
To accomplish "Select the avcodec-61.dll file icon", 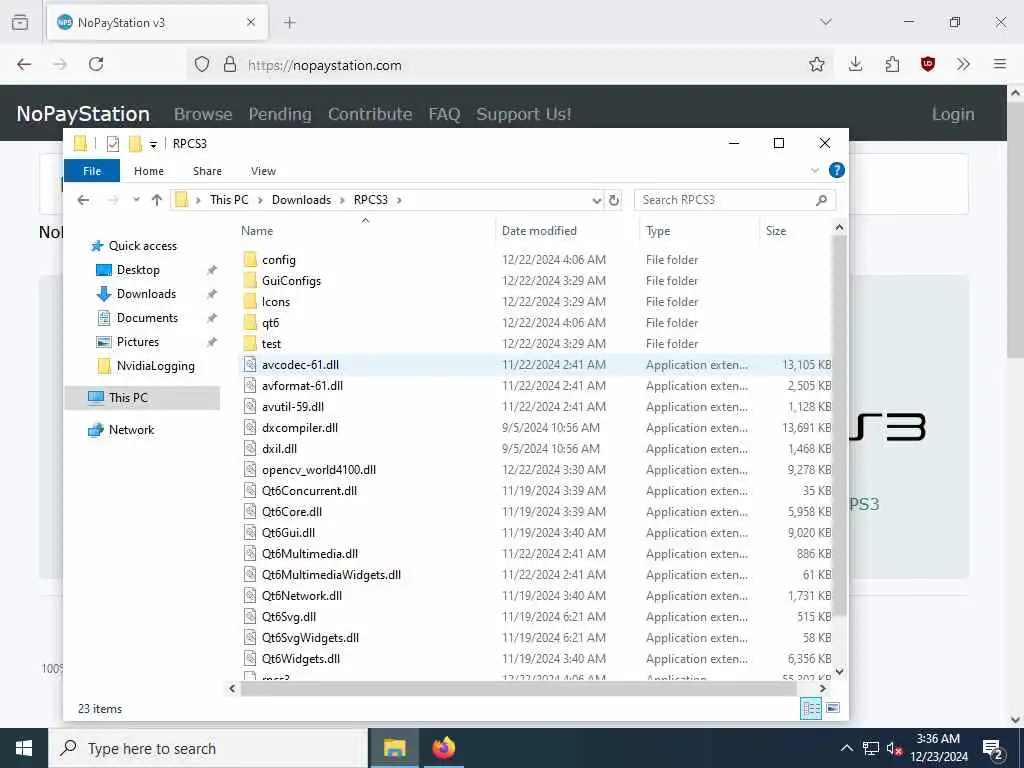I will [250, 364].
